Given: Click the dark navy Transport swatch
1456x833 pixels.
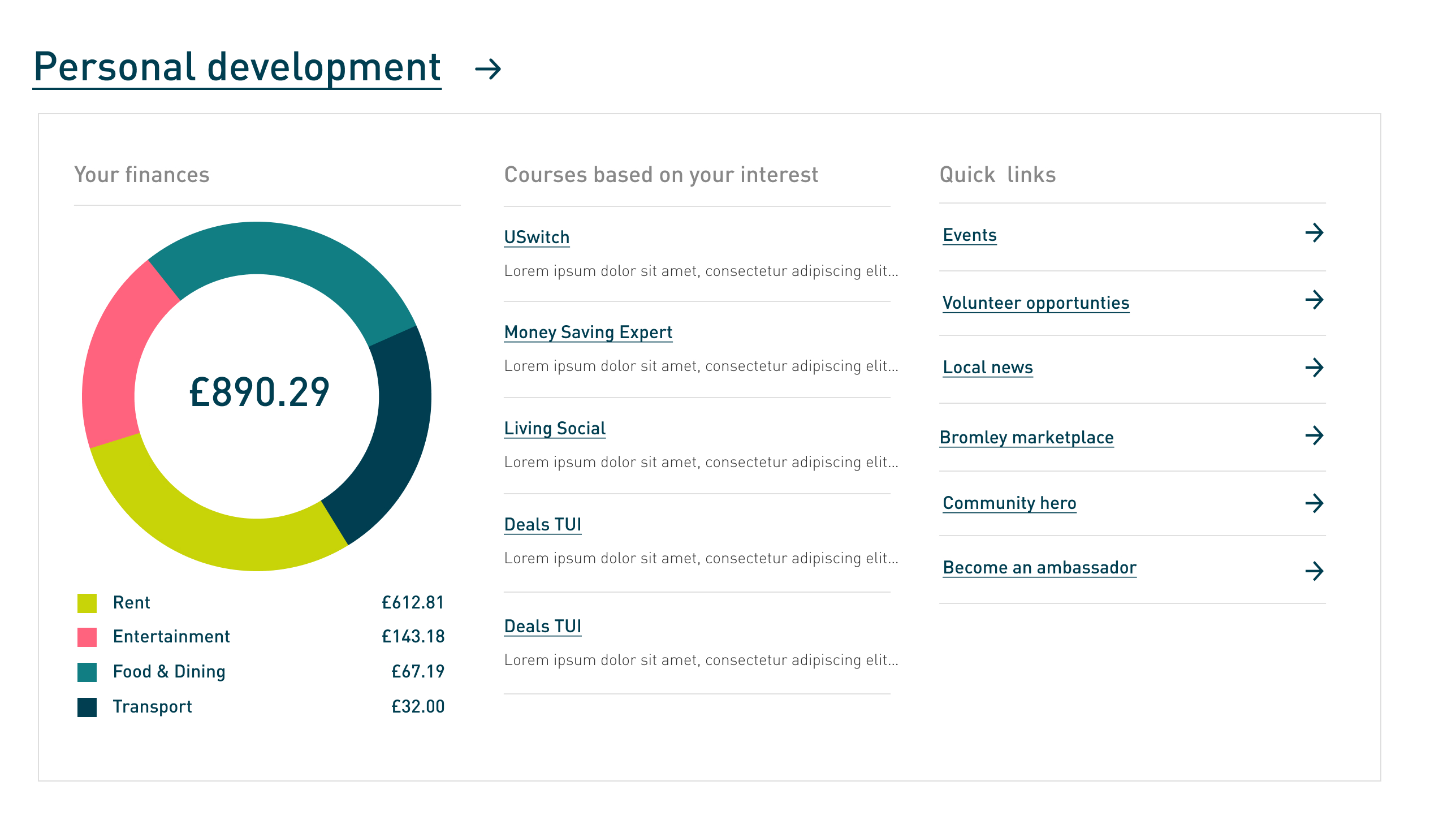Looking at the screenshot, I should [87, 707].
